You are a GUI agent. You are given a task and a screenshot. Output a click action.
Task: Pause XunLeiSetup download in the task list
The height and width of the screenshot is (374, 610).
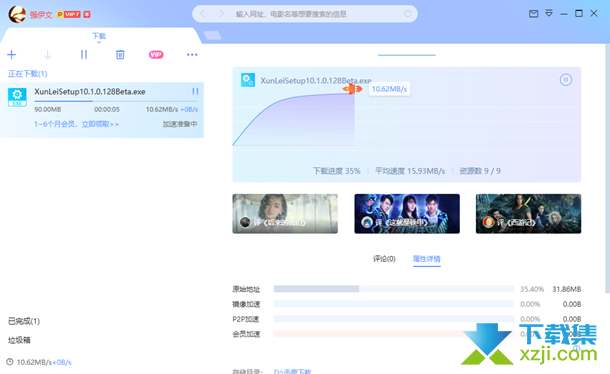195,91
